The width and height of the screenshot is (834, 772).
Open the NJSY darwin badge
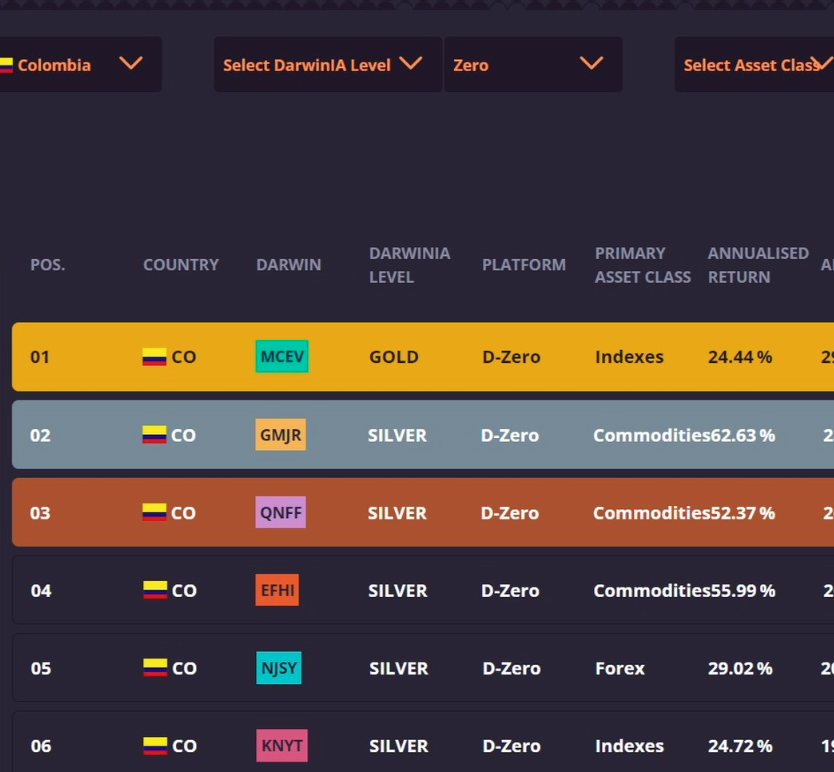point(279,668)
